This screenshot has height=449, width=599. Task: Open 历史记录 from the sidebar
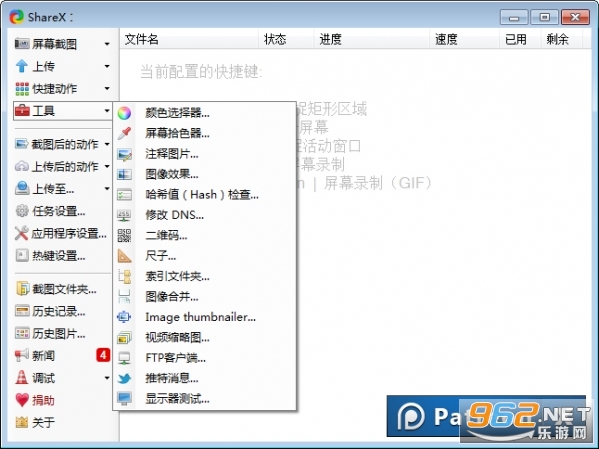58,311
